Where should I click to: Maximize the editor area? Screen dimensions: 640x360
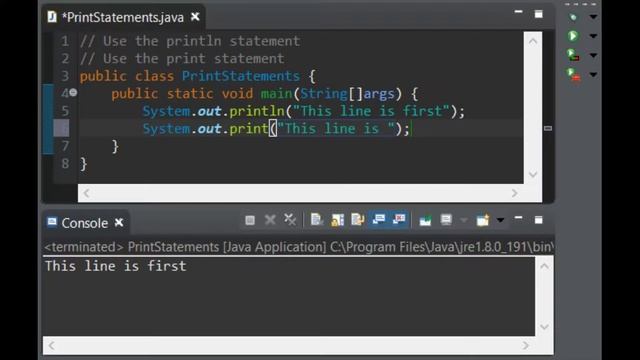coord(539,15)
